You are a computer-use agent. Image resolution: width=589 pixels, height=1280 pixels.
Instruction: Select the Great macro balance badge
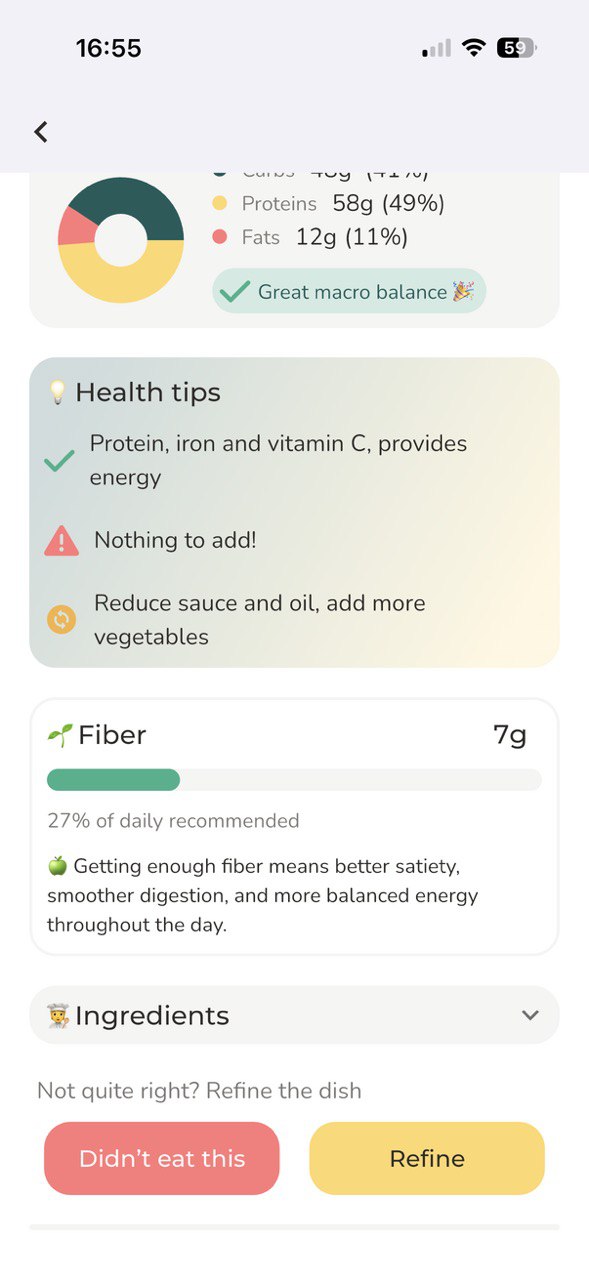click(x=348, y=292)
